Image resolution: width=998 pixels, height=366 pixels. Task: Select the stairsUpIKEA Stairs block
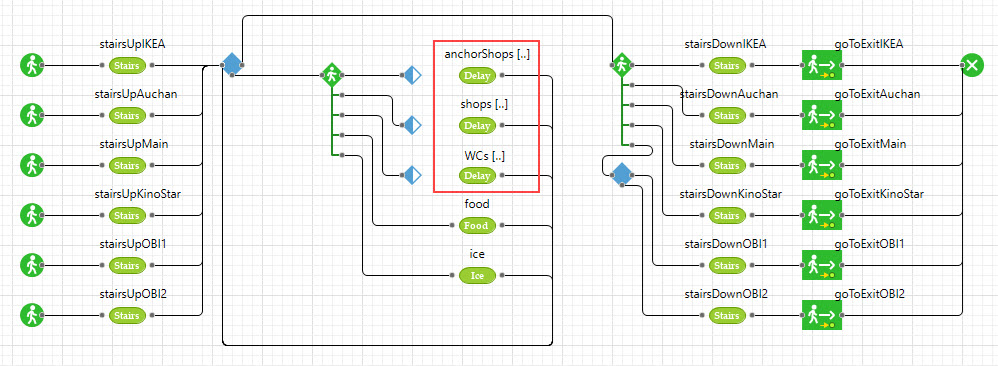[127, 66]
